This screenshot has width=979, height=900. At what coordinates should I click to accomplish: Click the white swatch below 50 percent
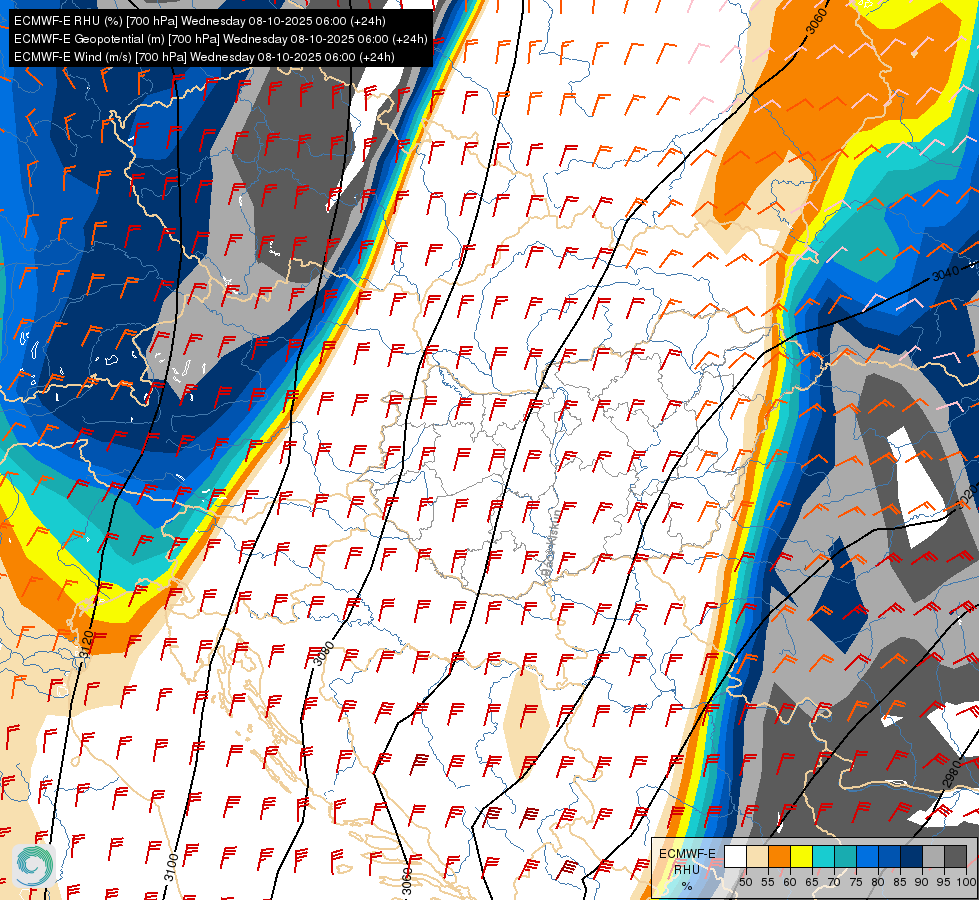coord(735,856)
